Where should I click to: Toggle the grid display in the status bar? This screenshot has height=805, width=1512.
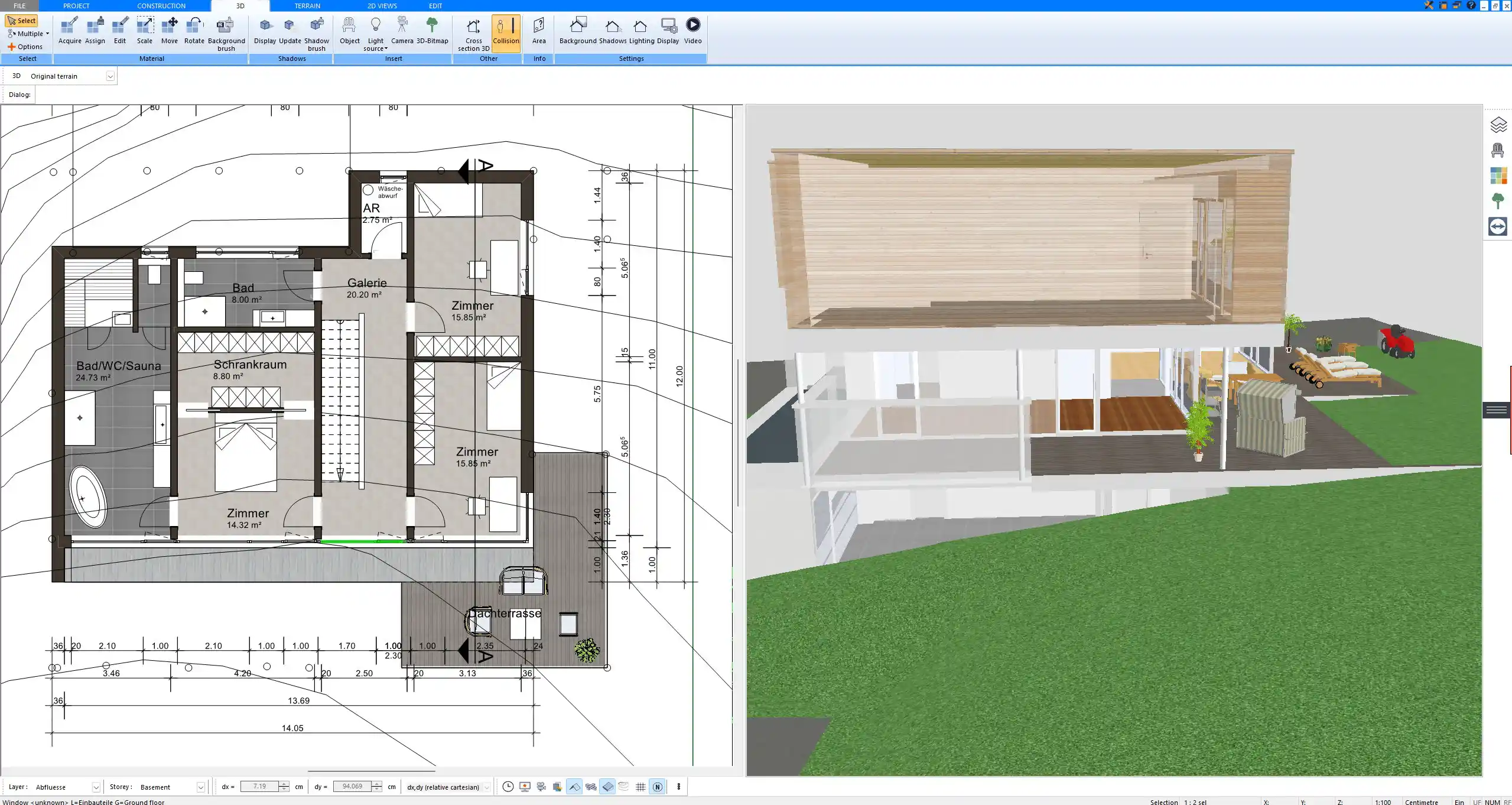click(x=640, y=787)
